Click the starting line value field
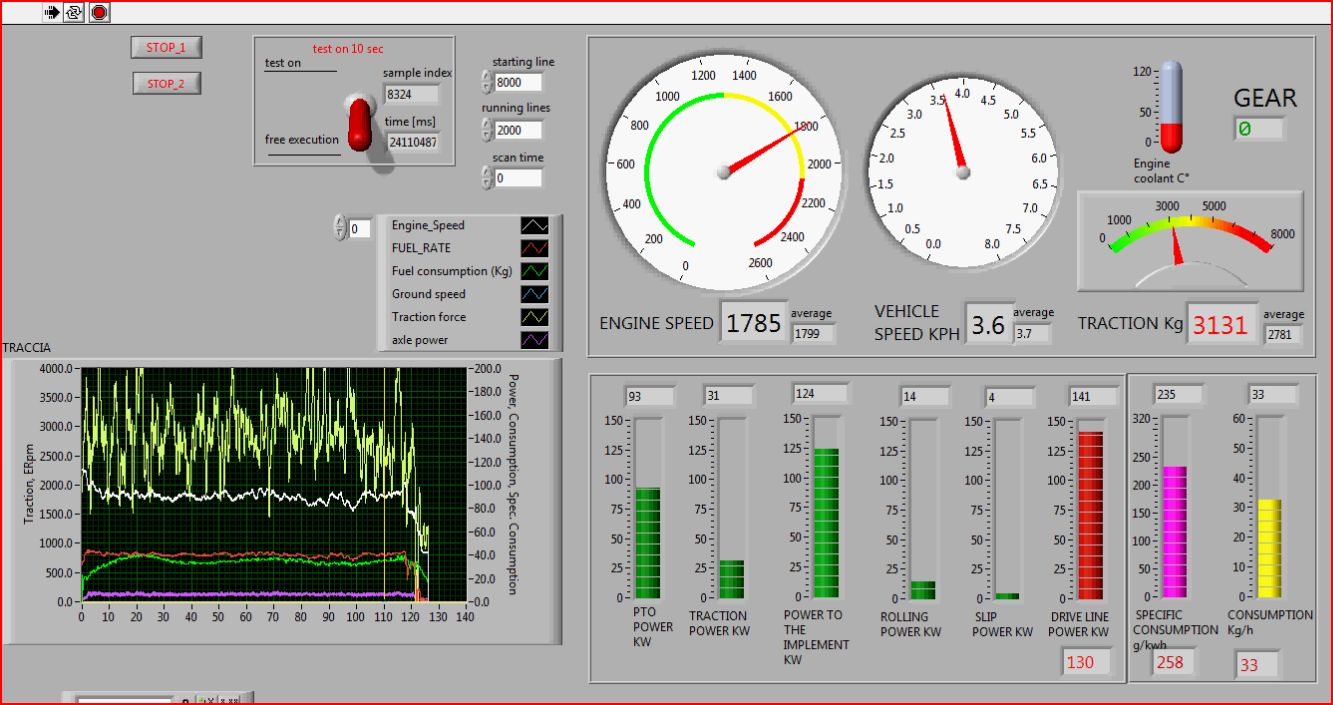 pyautogui.click(x=518, y=82)
